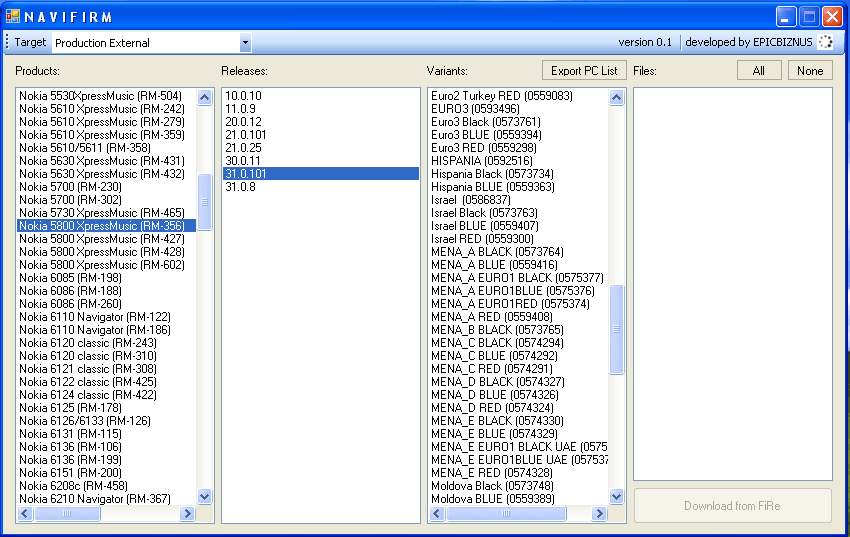Click Variants list scroll-right arrow
Image resolution: width=850 pixels, height=537 pixels.
pos(599,513)
